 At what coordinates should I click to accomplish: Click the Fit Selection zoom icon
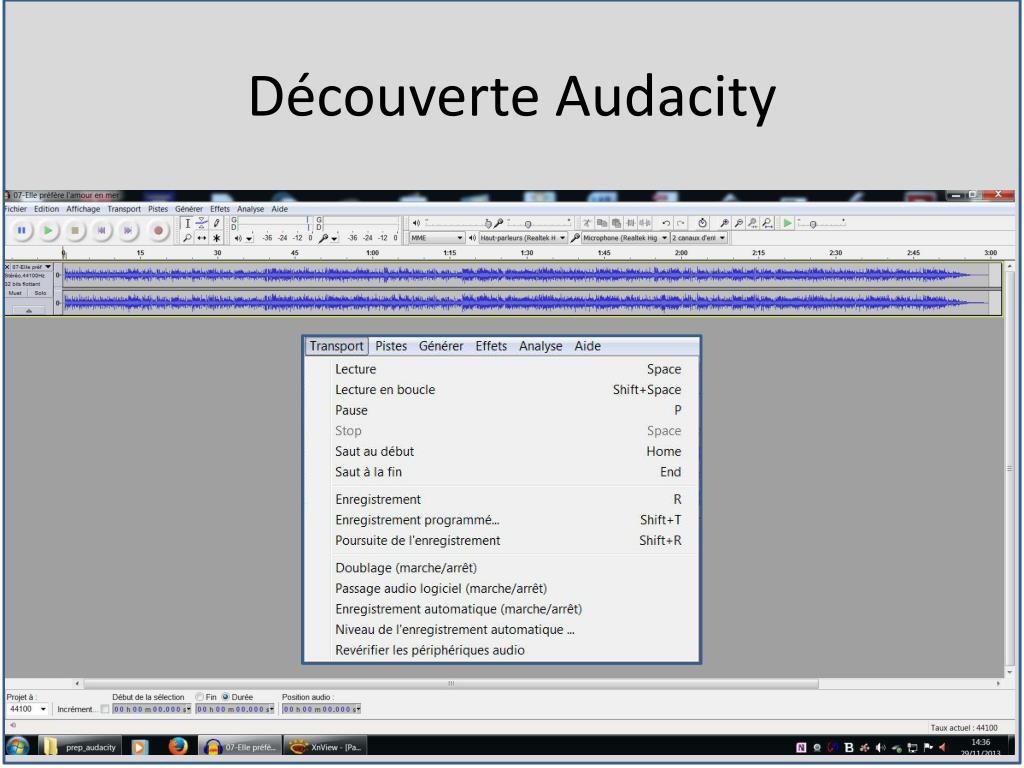point(752,223)
